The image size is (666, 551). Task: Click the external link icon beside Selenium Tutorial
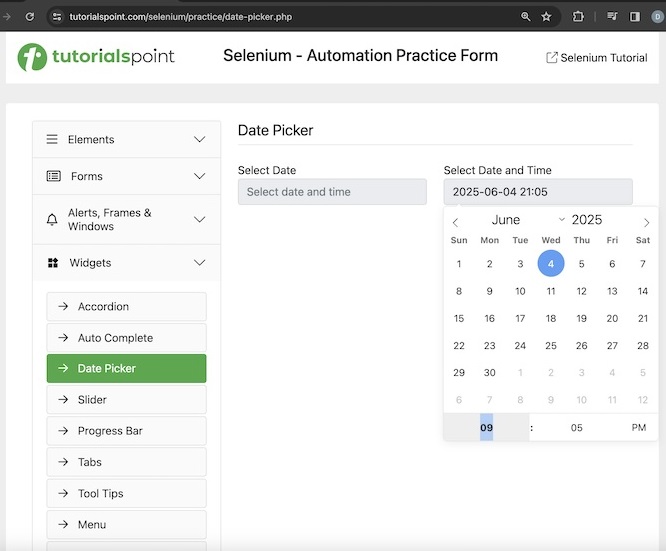coord(551,57)
